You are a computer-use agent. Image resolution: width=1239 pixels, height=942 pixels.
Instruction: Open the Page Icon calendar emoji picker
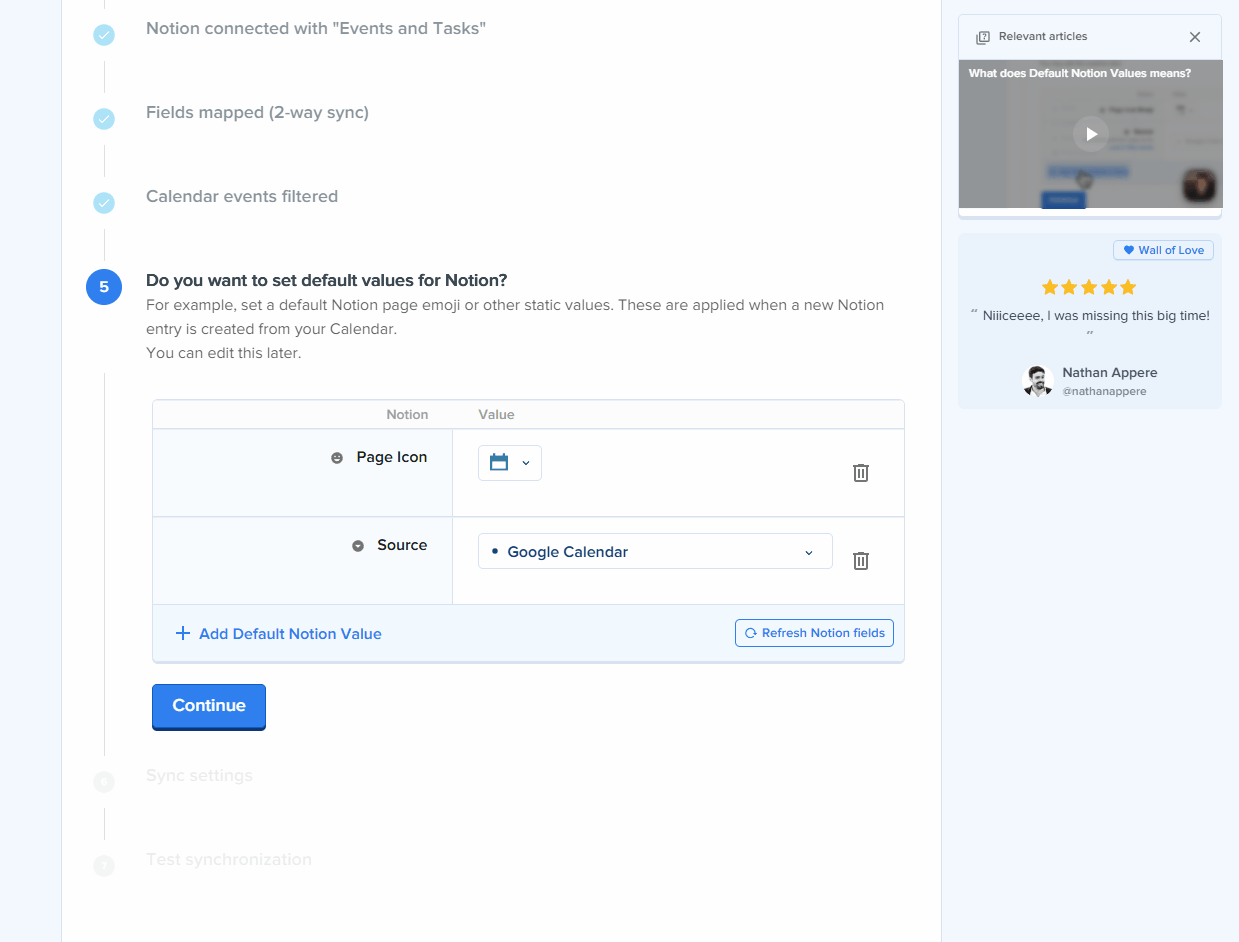click(510, 463)
